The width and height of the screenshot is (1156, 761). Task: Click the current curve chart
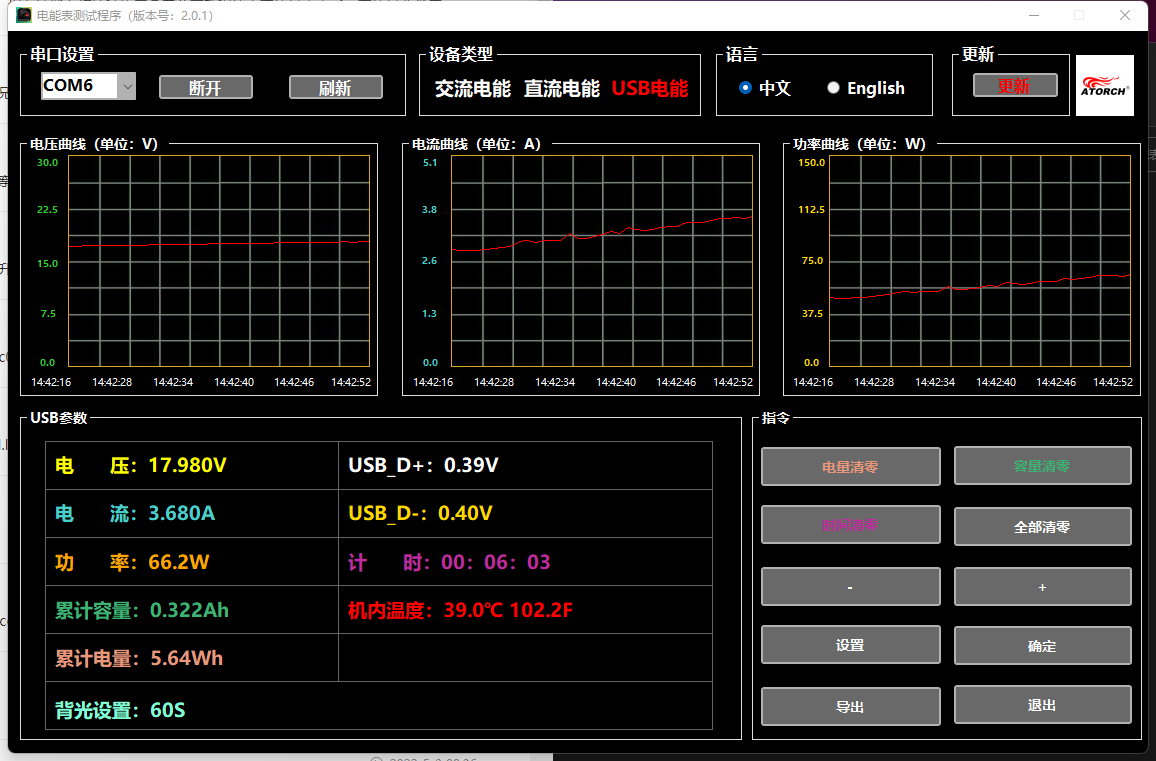pyautogui.click(x=602, y=261)
